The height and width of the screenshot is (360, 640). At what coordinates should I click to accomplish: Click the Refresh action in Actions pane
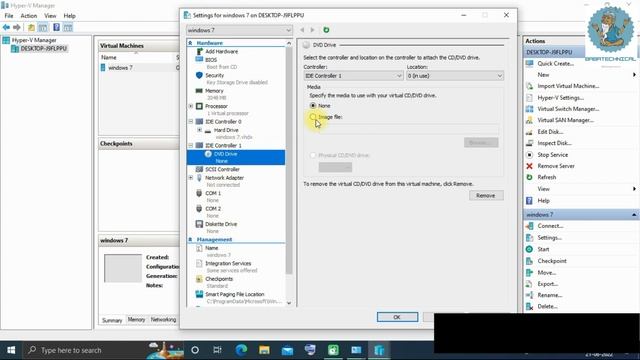coord(547,177)
